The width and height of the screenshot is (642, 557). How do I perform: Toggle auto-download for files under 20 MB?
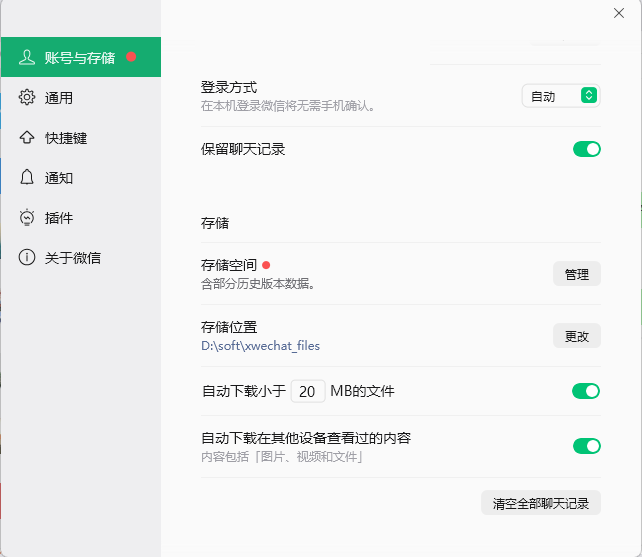(x=586, y=391)
